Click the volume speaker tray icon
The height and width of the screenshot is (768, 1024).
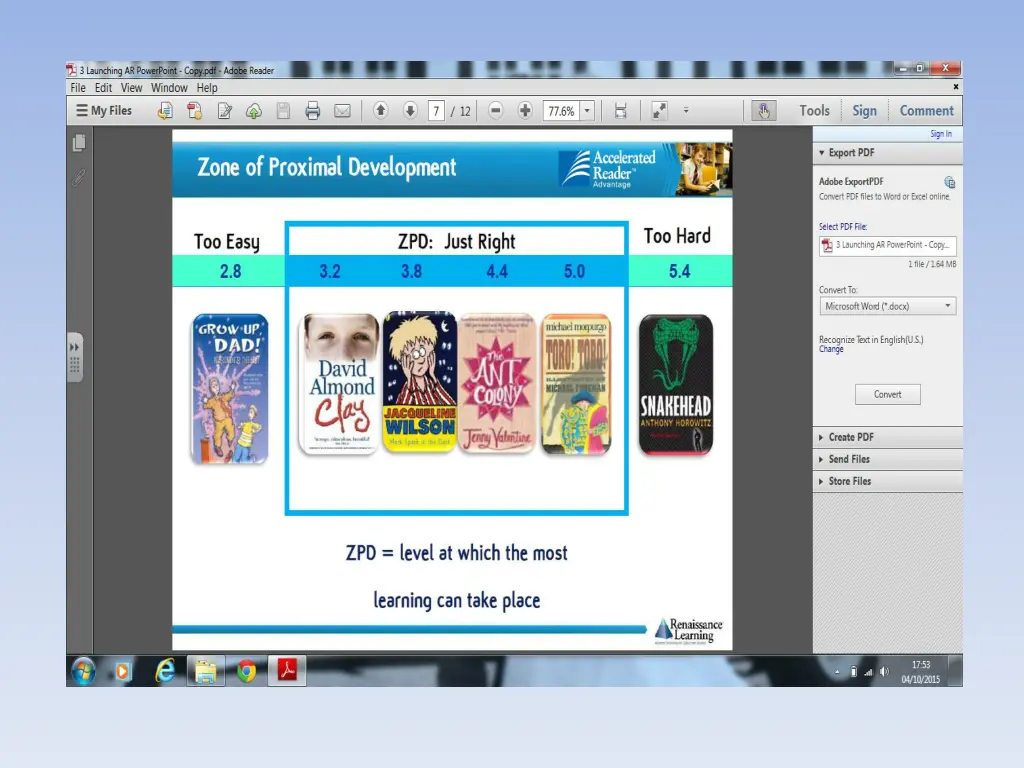coord(884,672)
